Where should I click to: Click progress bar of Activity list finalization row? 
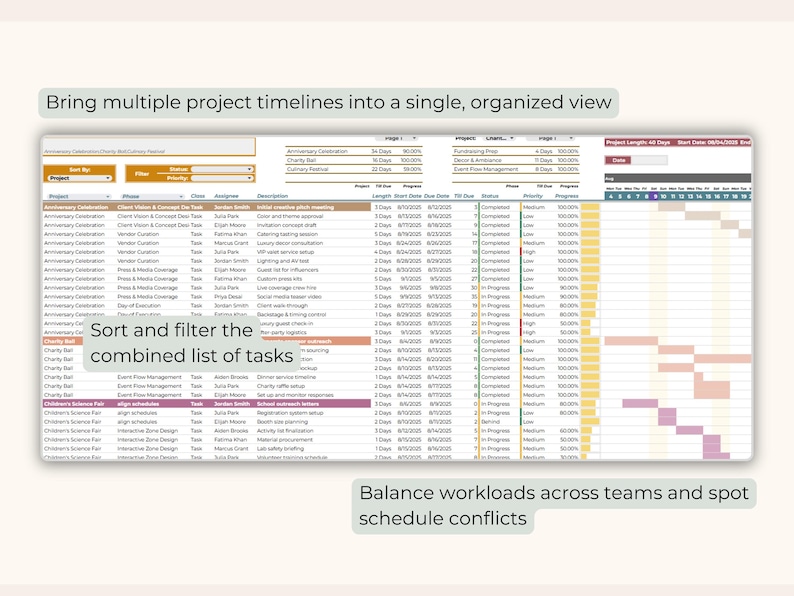[586, 430]
